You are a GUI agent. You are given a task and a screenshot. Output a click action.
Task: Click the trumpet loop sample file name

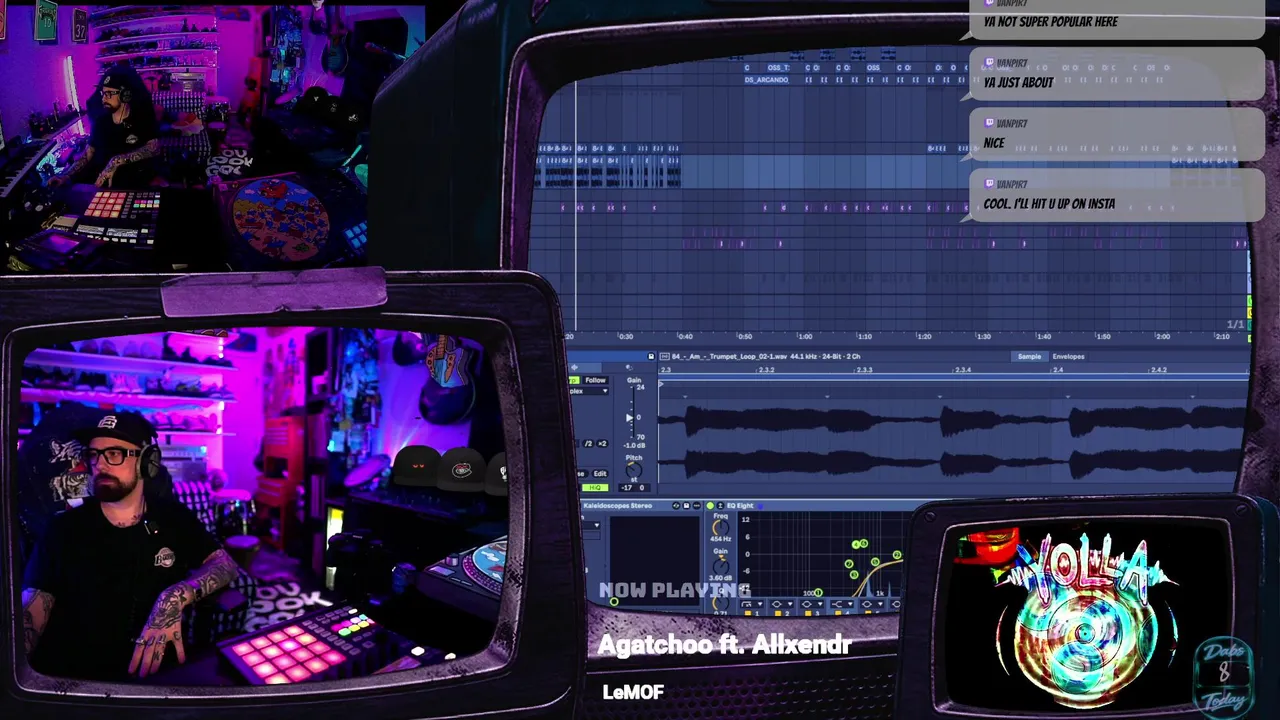729,356
